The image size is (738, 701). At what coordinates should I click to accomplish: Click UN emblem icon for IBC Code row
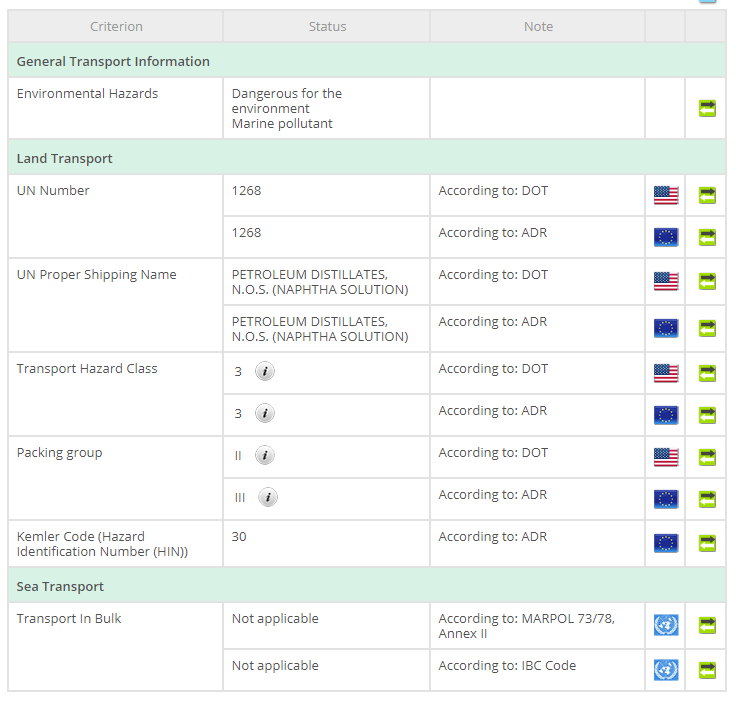tap(665, 669)
